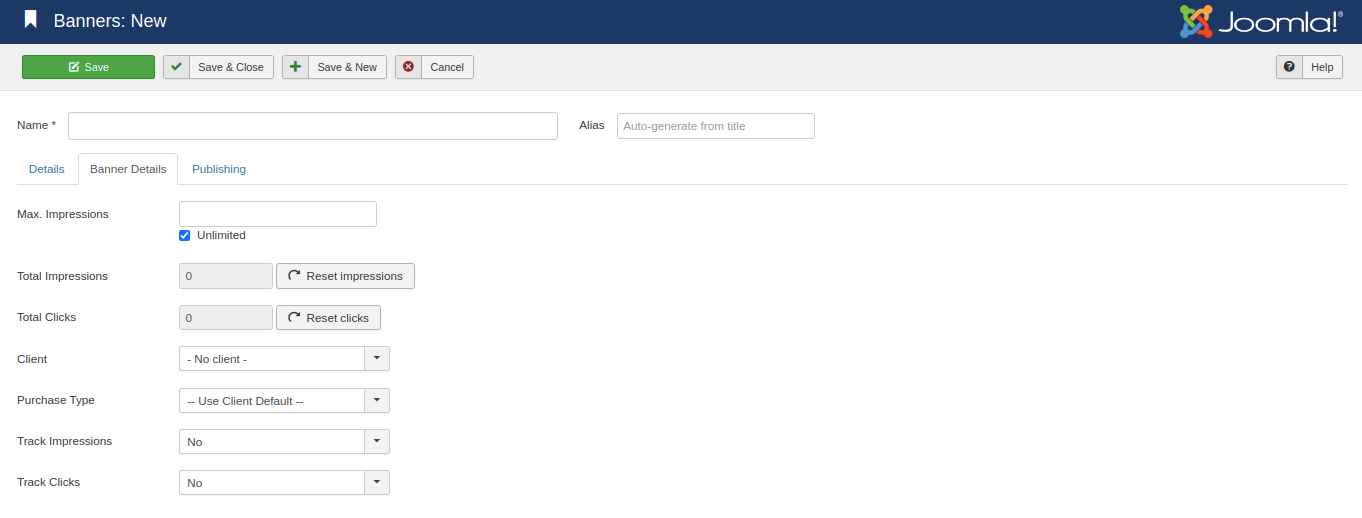Image resolution: width=1362 pixels, height=518 pixels.
Task: Open the Track Impressions dropdown
Action: [284, 442]
